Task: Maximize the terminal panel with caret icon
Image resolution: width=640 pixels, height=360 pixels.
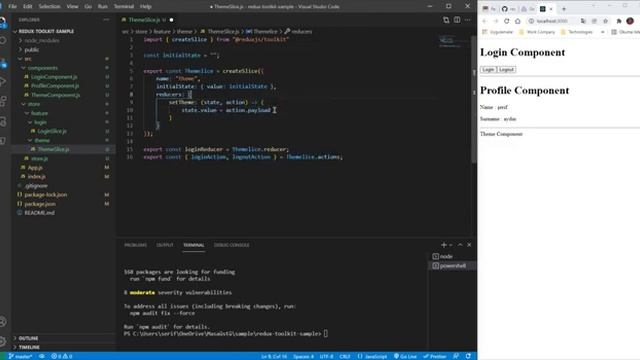Action: click(x=460, y=245)
